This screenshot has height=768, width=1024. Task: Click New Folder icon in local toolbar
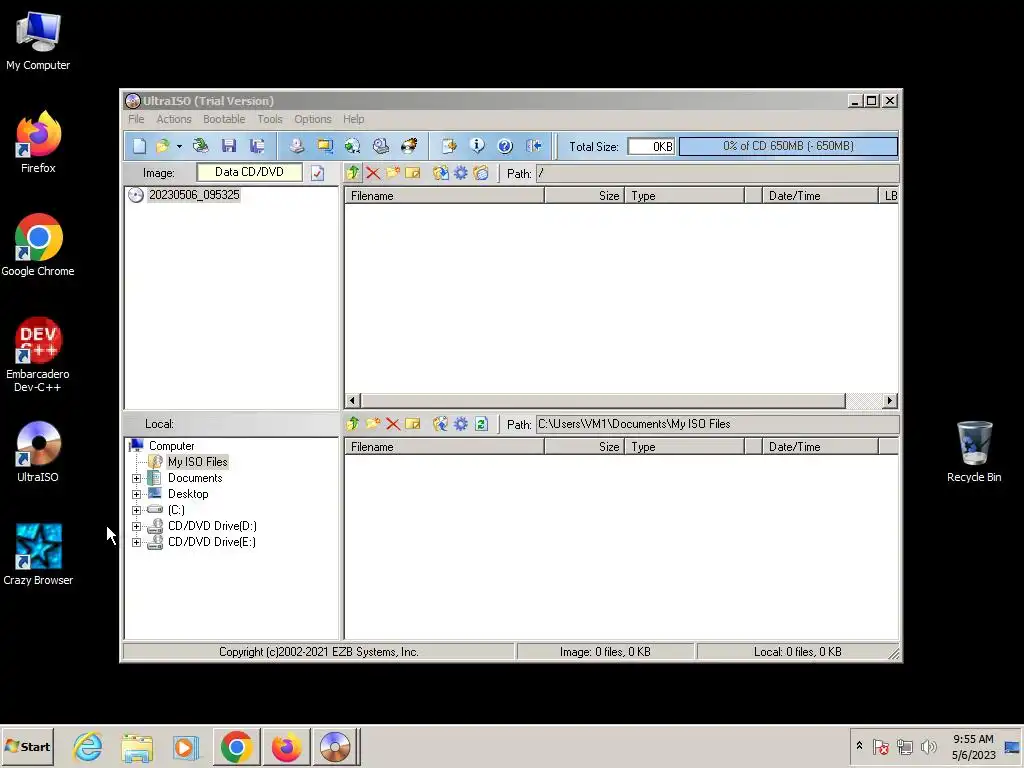[x=373, y=424]
